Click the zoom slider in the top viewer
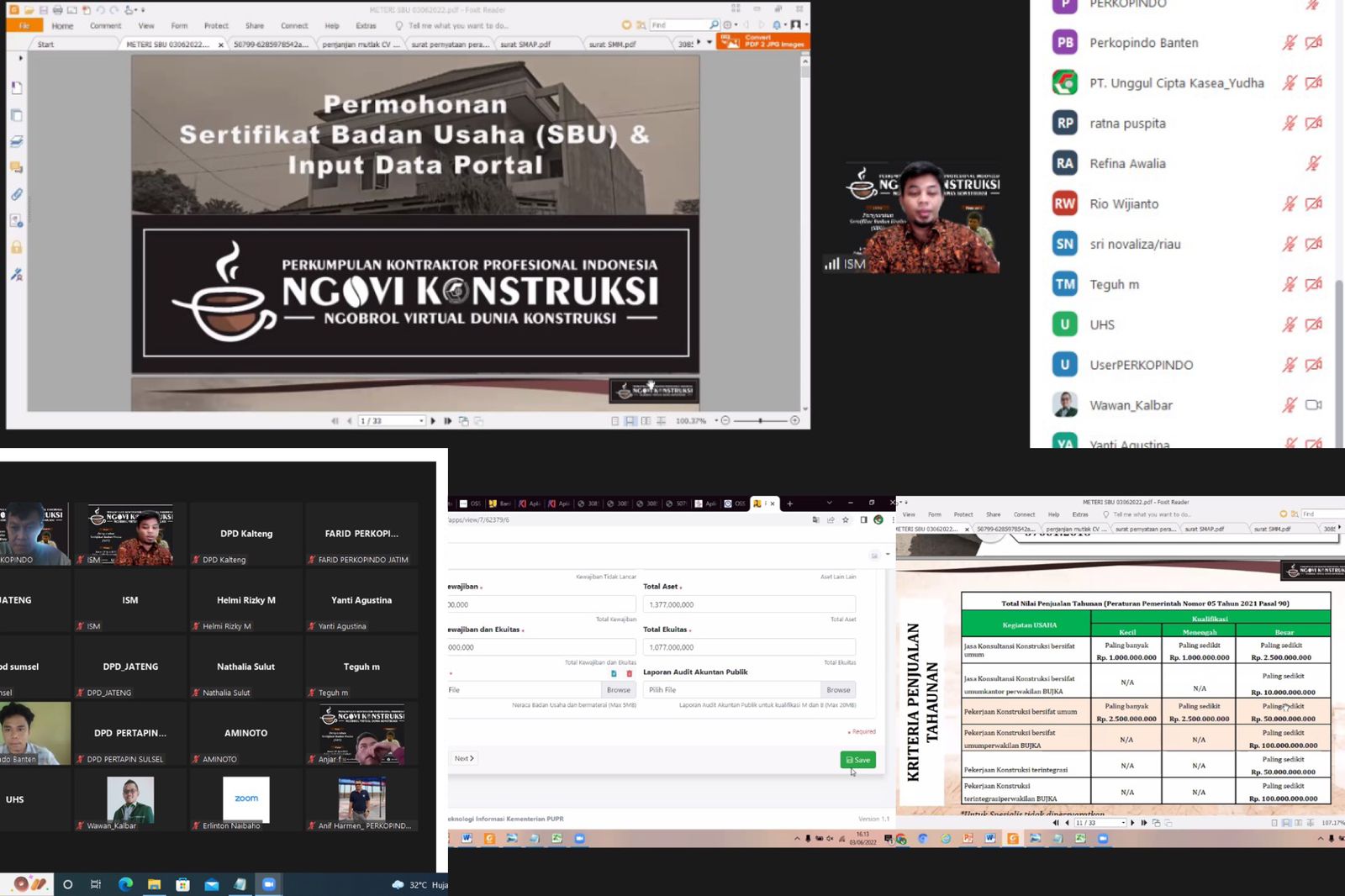This screenshot has height=896, width=1345. coord(760,420)
